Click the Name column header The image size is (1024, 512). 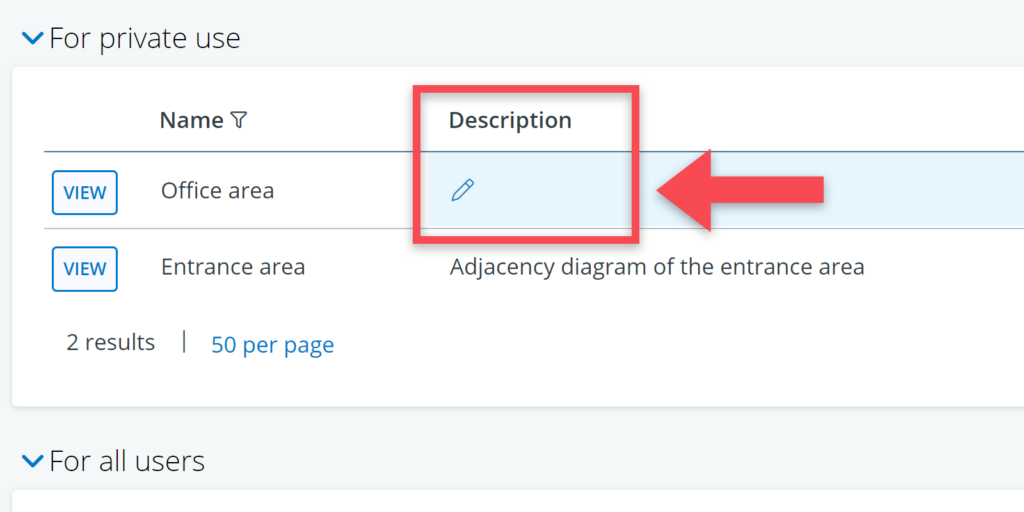pyautogui.click(x=191, y=121)
